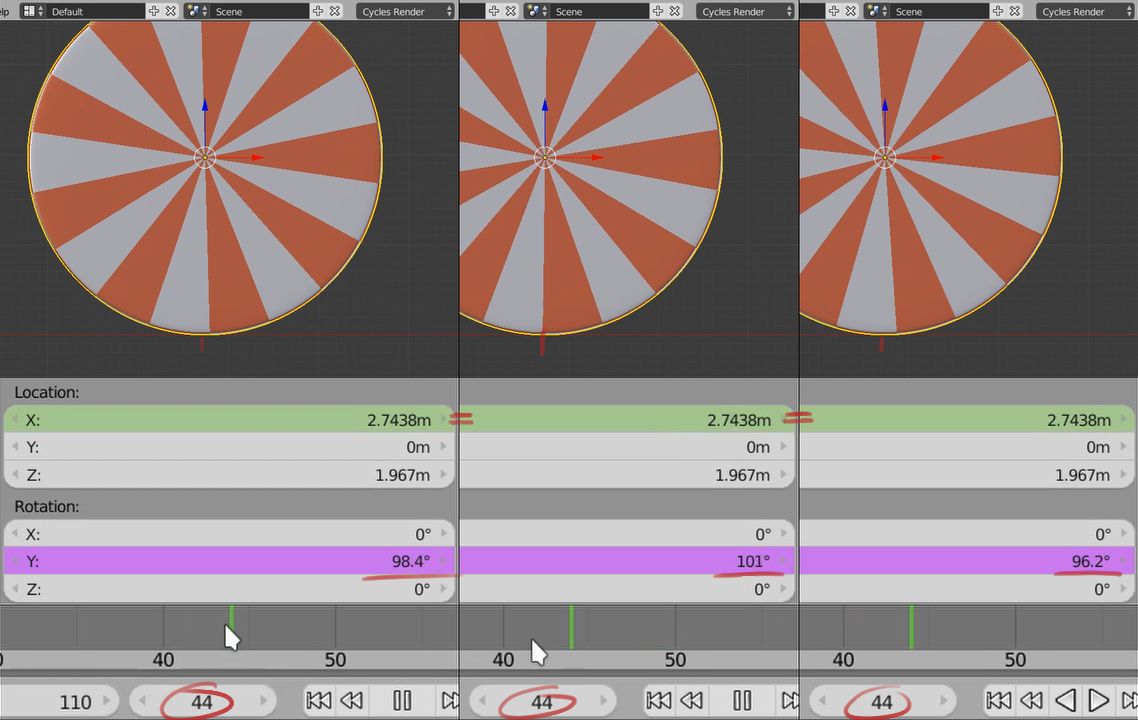The height and width of the screenshot is (720, 1138).
Task: Open scene browse icon in middle panel
Action: (536, 11)
